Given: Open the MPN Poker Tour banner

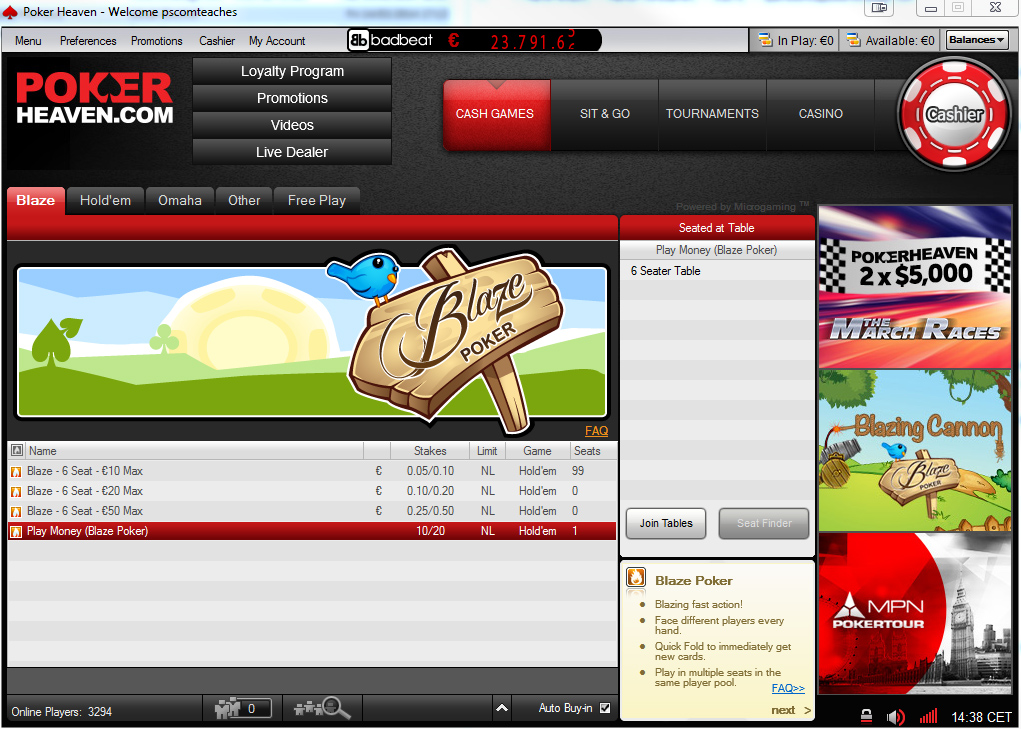Looking at the screenshot, I should coord(915,613).
